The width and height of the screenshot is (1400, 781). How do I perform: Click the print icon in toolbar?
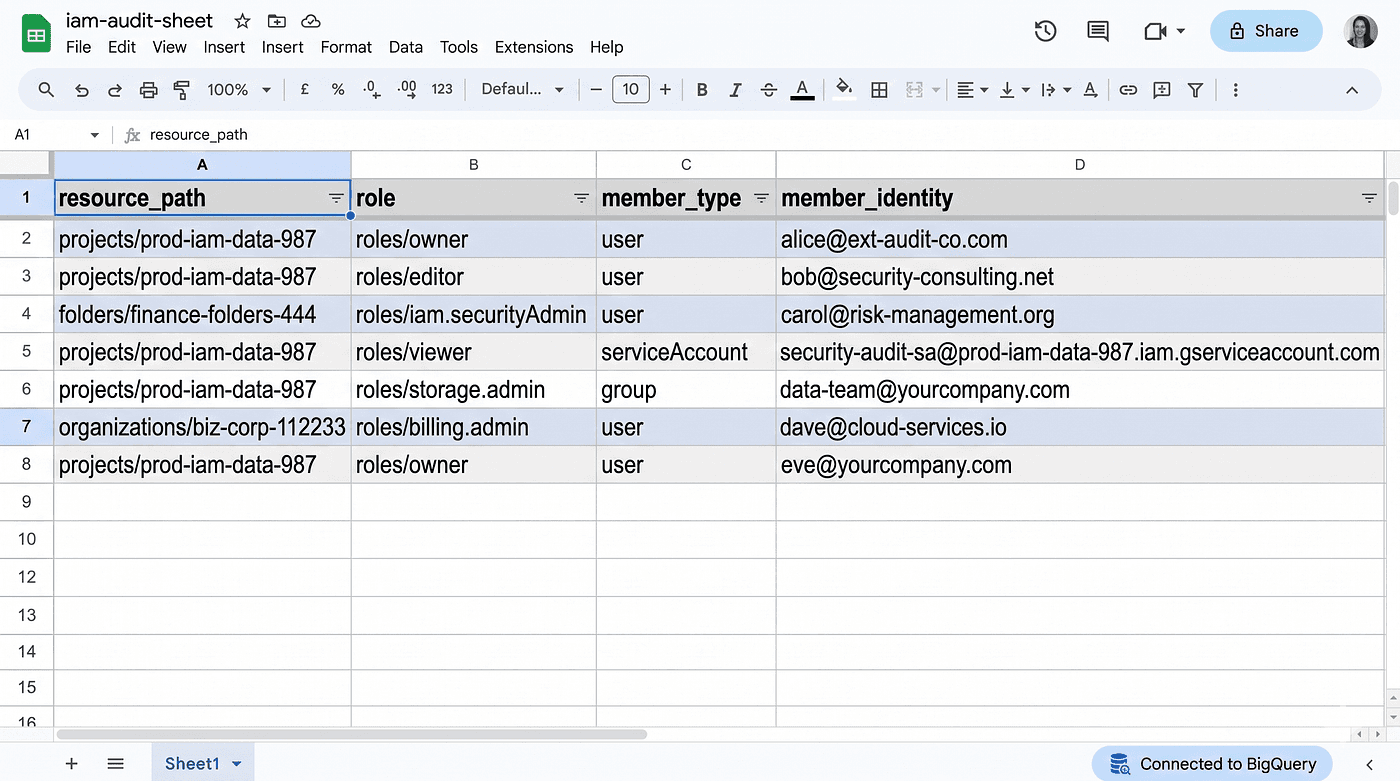148,90
